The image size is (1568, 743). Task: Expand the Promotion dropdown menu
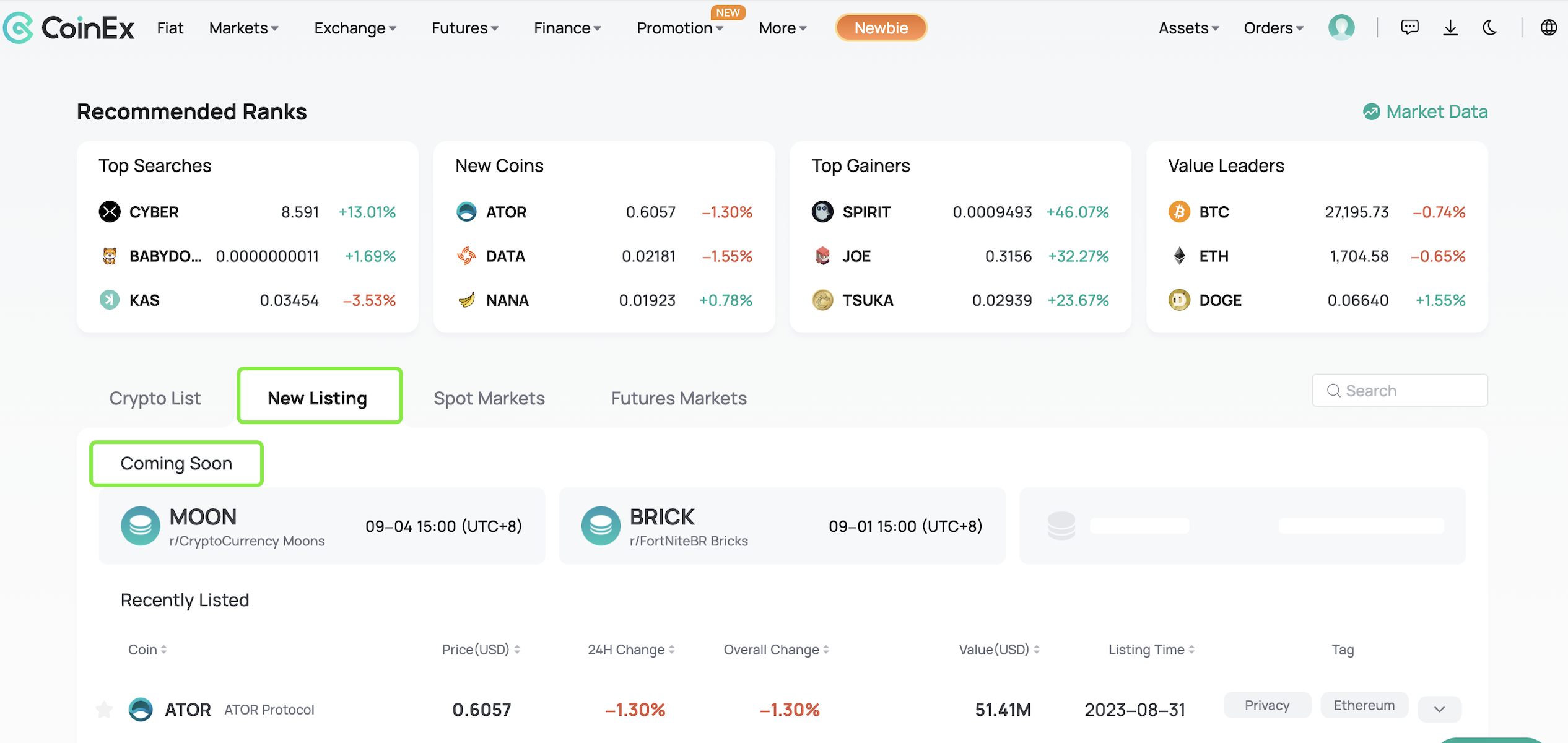coord(680,28)
